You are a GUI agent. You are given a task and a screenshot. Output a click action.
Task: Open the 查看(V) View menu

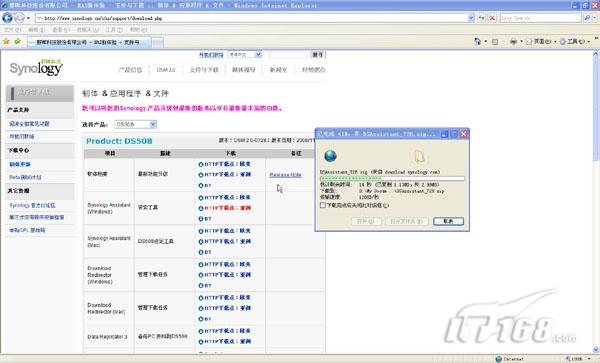61,29
